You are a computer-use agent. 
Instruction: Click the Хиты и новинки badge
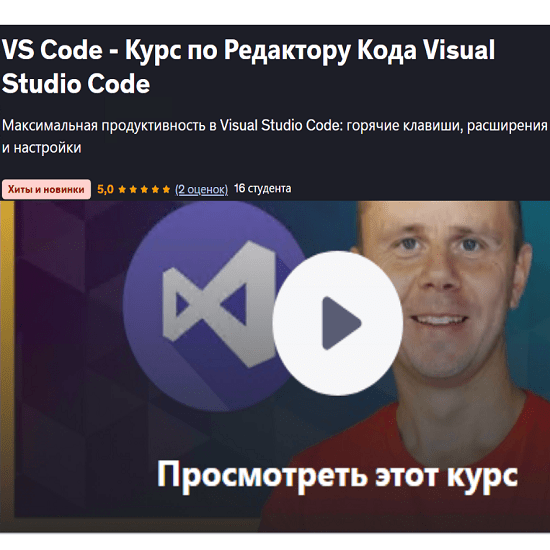coord(46,189)
